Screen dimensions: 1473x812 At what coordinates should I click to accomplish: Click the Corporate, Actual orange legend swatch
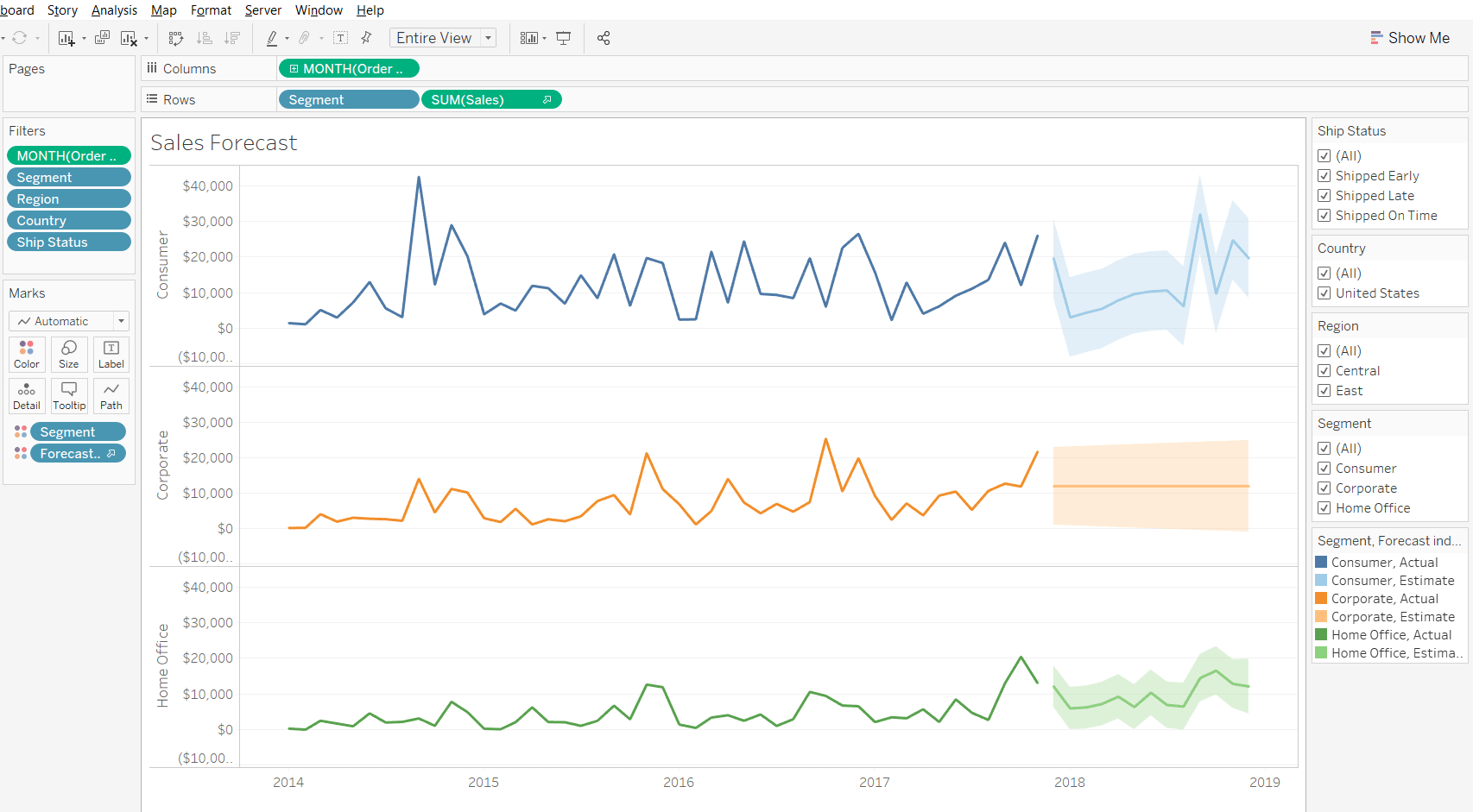[1321, 599]
